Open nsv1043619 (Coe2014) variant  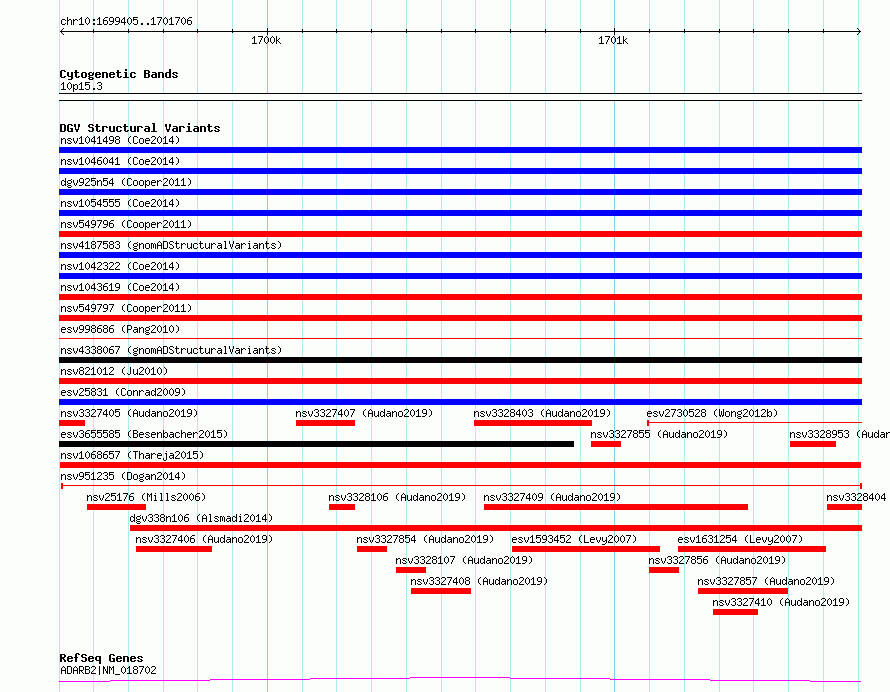(120, 287)
